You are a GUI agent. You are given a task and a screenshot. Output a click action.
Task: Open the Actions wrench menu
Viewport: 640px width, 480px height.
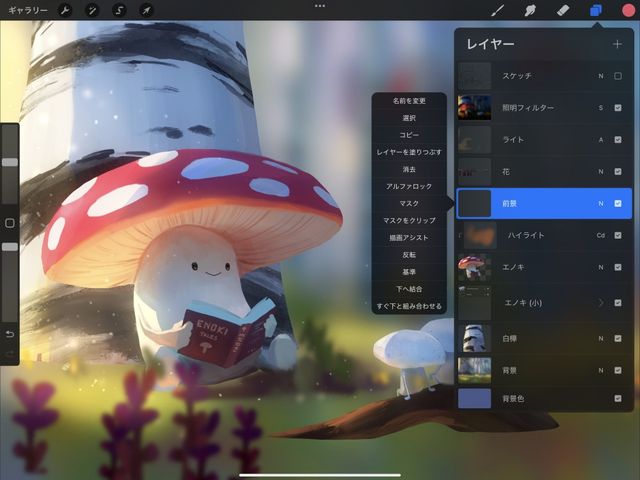point(64,10)
